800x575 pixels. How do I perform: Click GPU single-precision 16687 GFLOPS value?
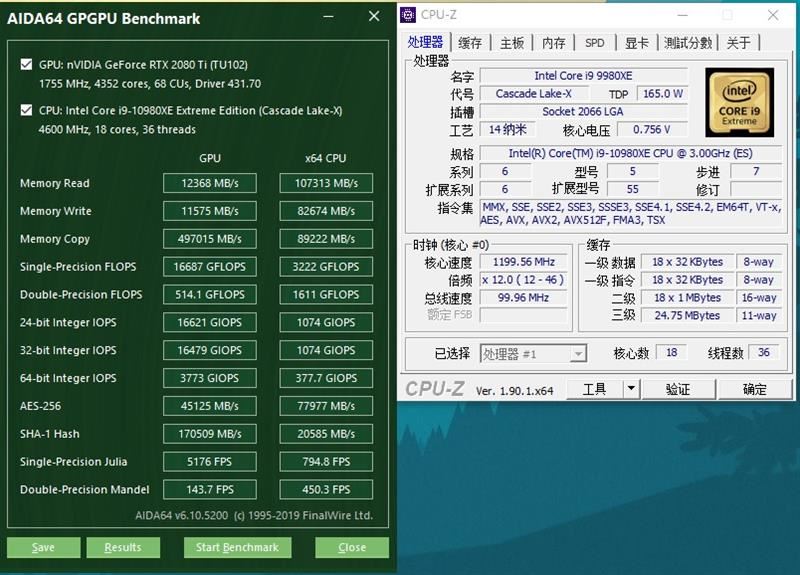point(210,267)
